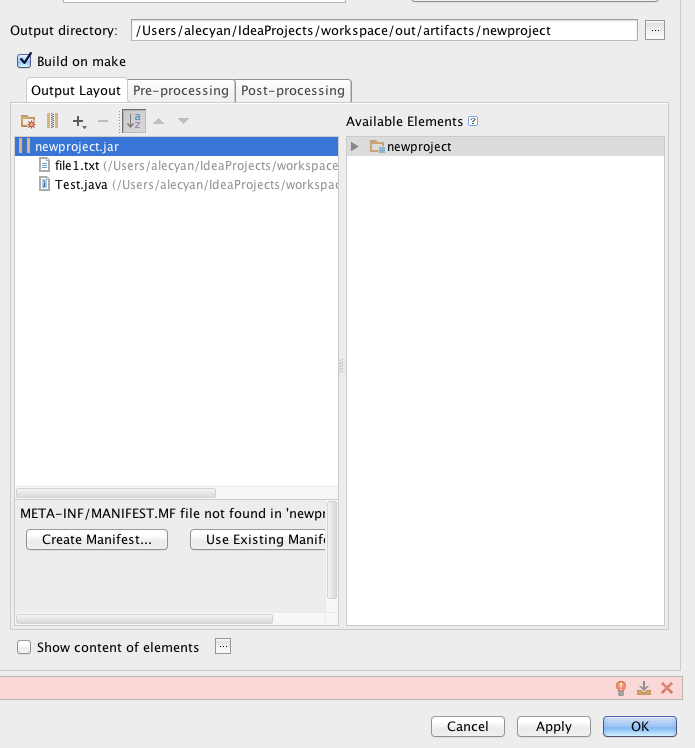Toggle Sort Elements by Names
Image resolution: width=695 pixels, height=748 pixels.
pyautogui.click(x=134, y=121)
